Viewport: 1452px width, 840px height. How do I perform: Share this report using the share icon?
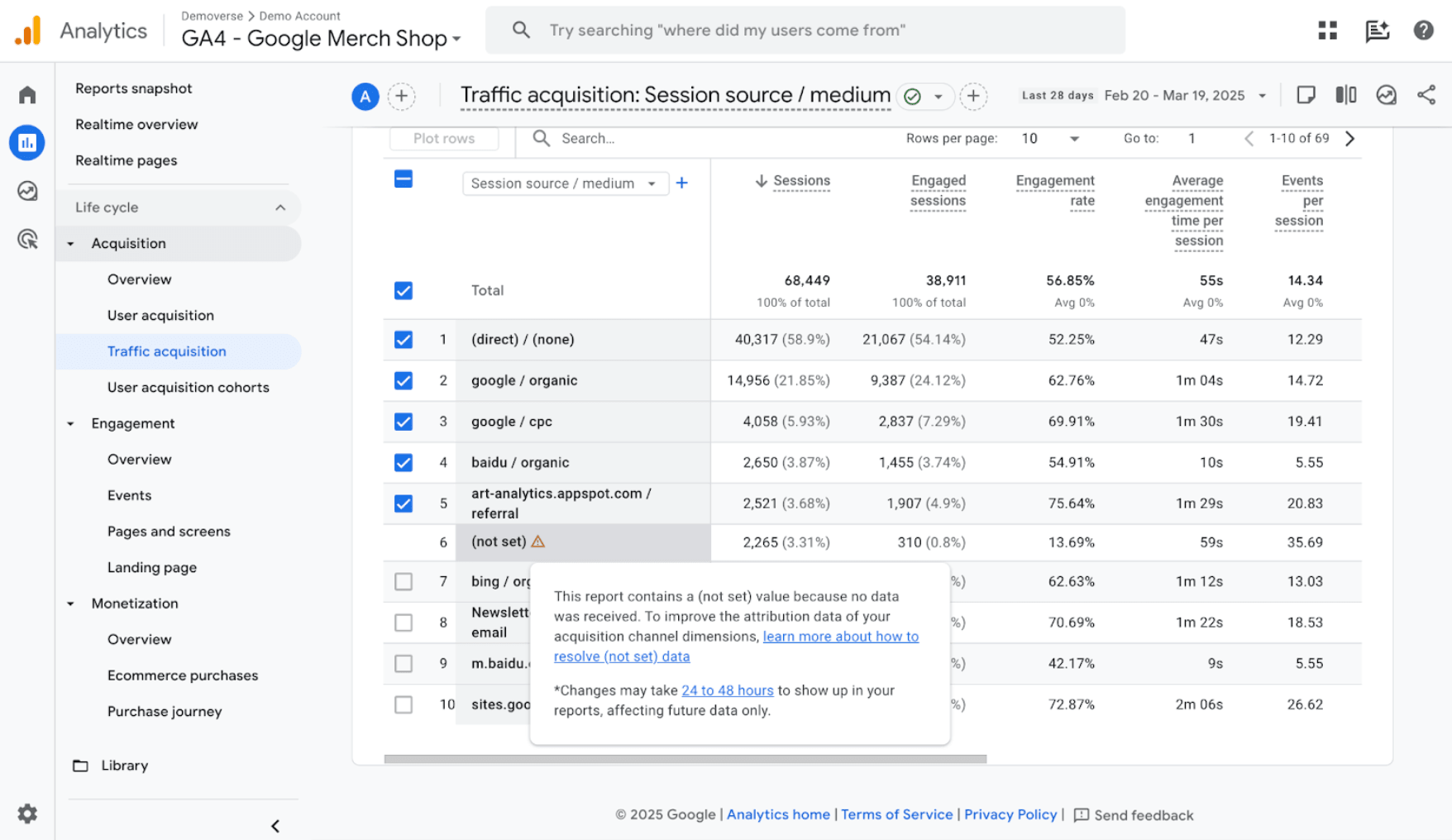[x=1426, y=94]
